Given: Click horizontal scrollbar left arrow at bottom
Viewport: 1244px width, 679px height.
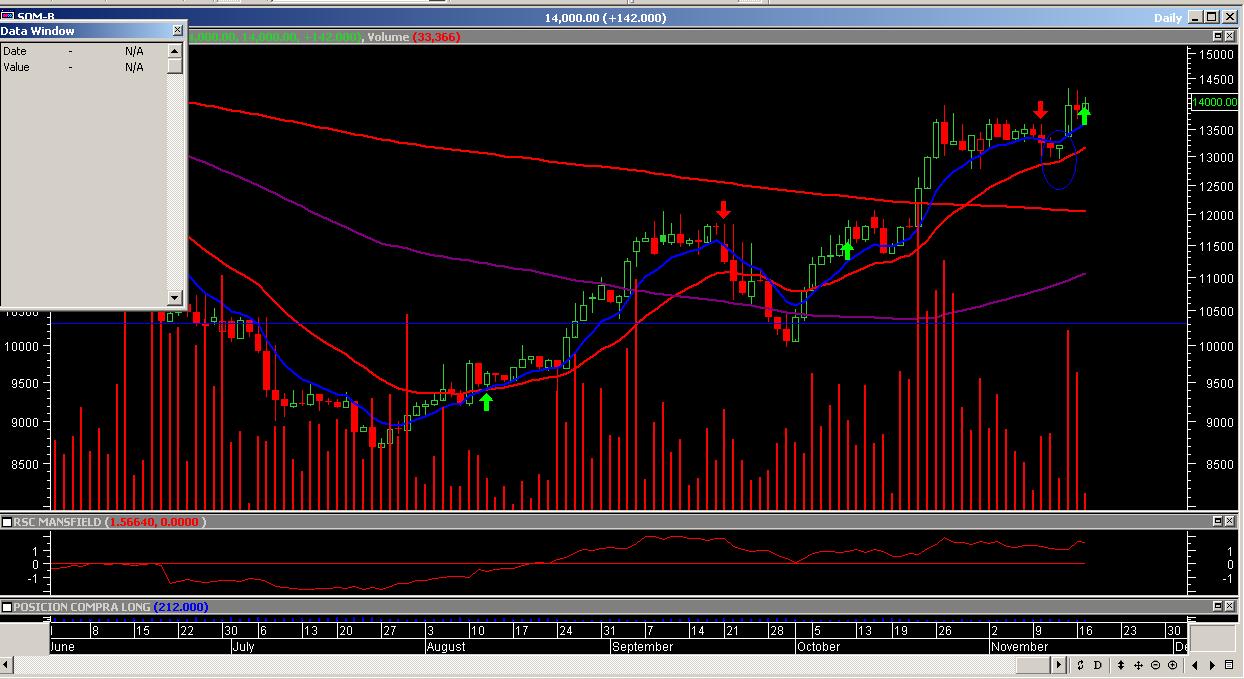Looking at the screenshot, I should coord(7,665).
